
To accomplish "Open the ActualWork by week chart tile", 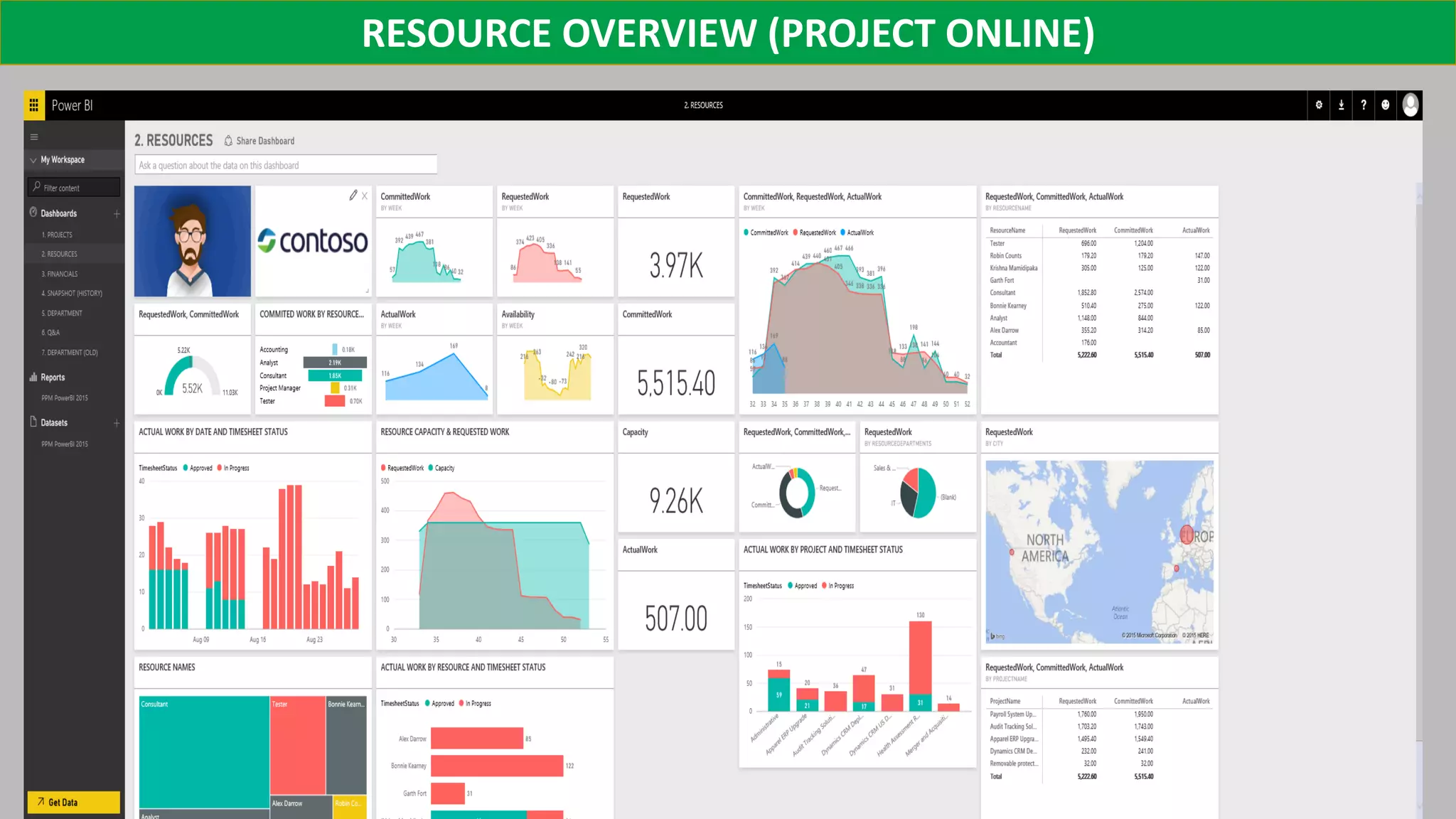I will click(434, 359).
